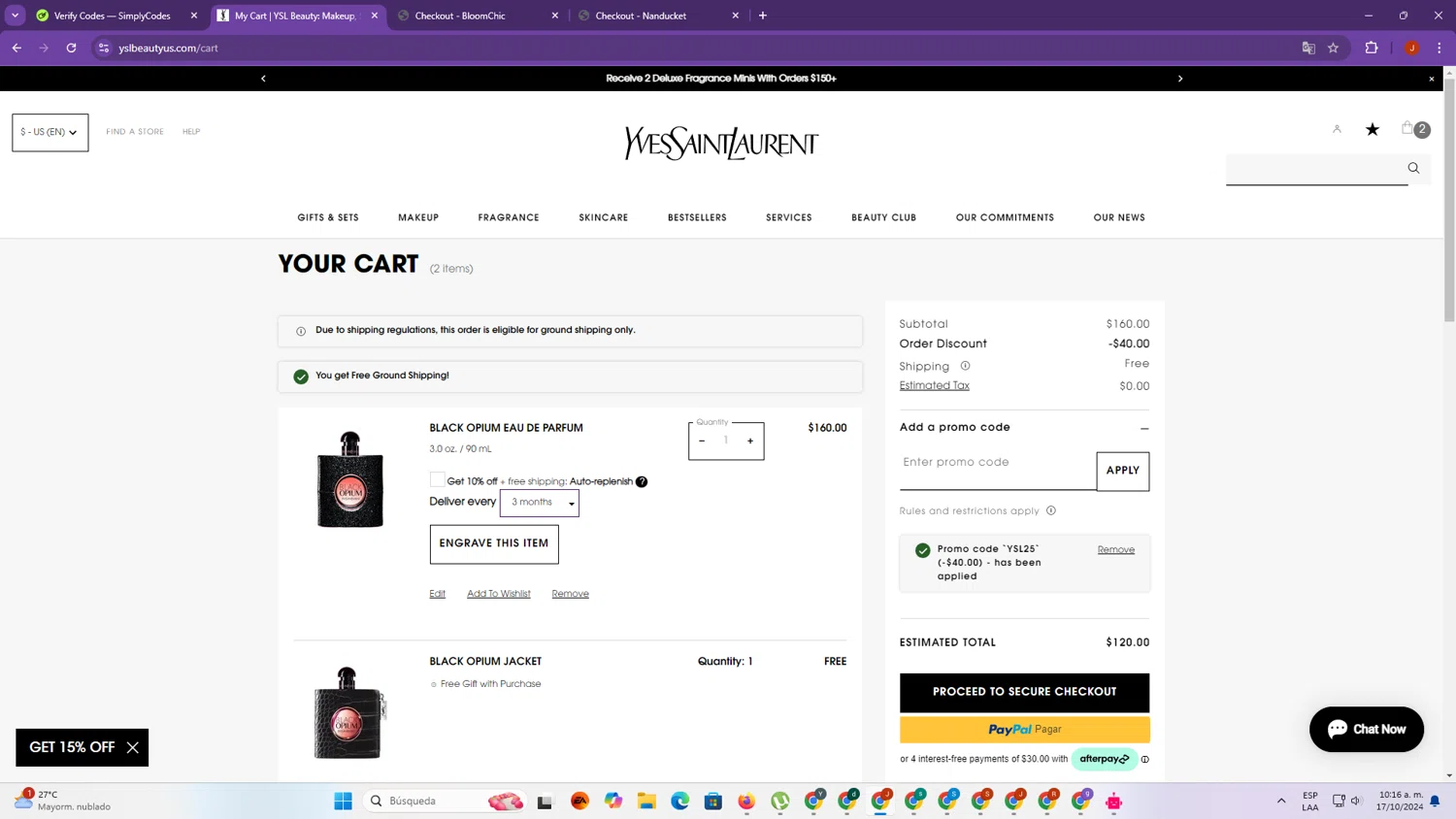
Task: Open the shopping bag icon
Action: click(x=1407, y=128)
